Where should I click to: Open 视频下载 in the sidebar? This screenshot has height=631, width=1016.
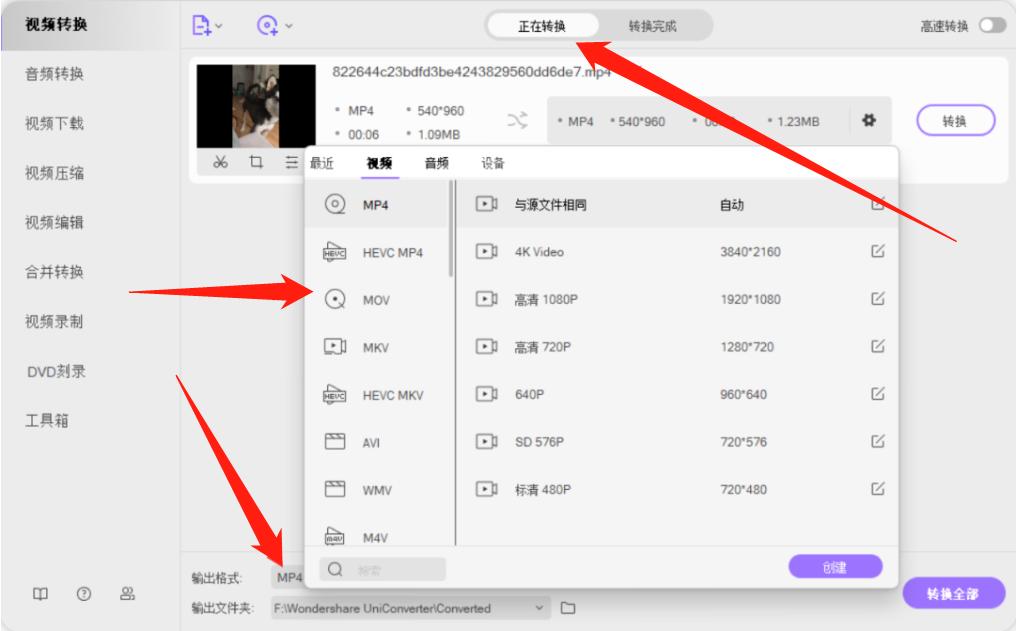(54, 123)
